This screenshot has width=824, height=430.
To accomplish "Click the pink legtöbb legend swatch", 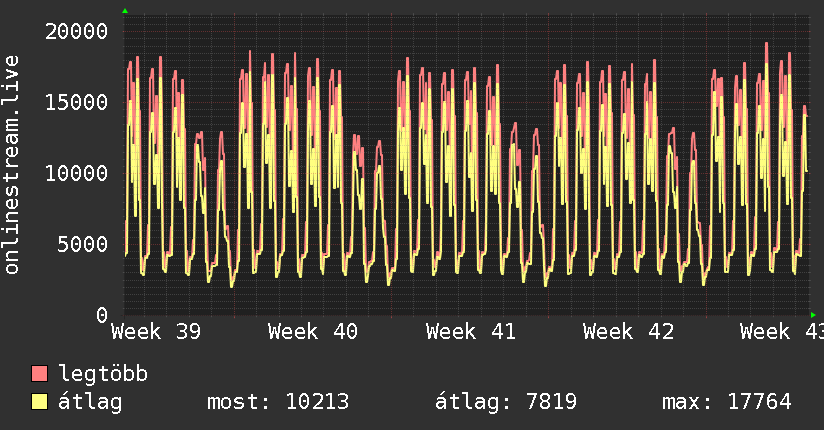I will click(x=39, y=373).
